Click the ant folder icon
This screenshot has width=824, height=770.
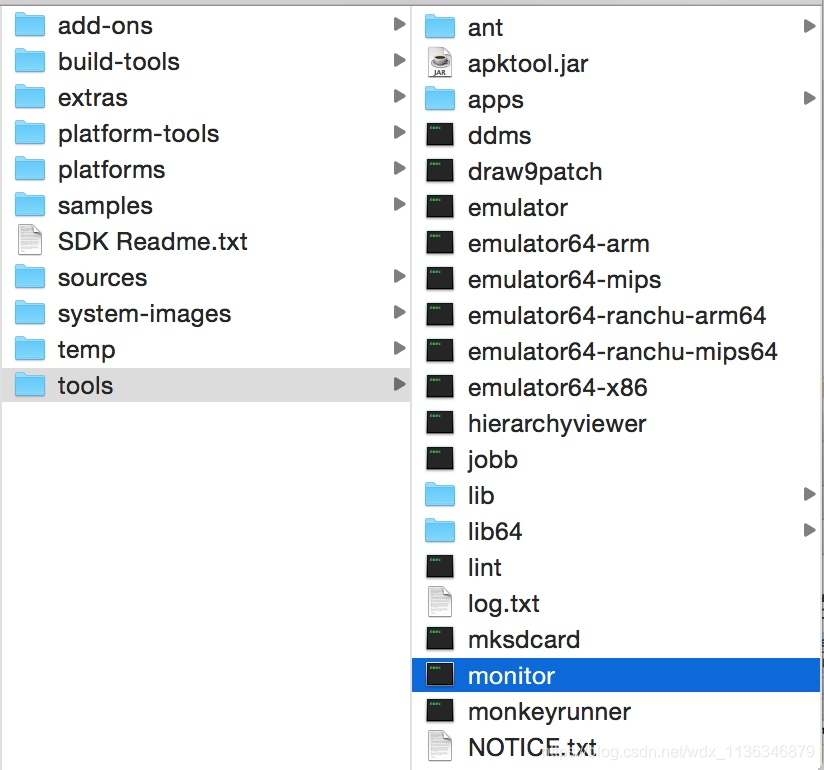(440, 27)
